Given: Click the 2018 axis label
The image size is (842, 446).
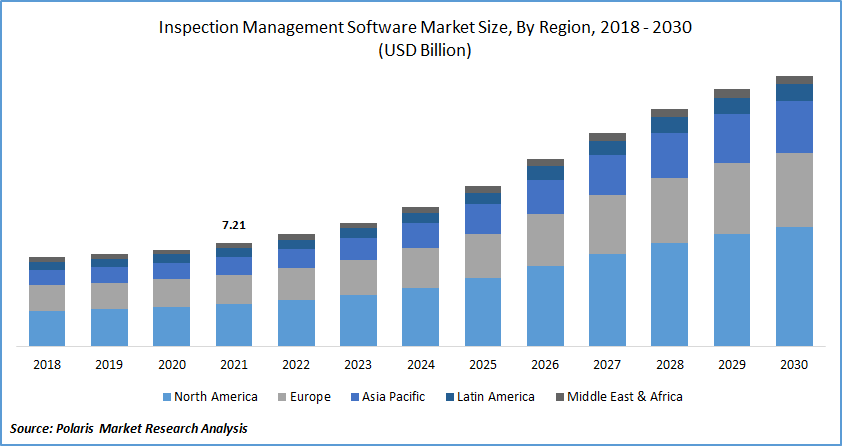Looking at the screenshot, I should pyautogui.click(x=47, y=365).
